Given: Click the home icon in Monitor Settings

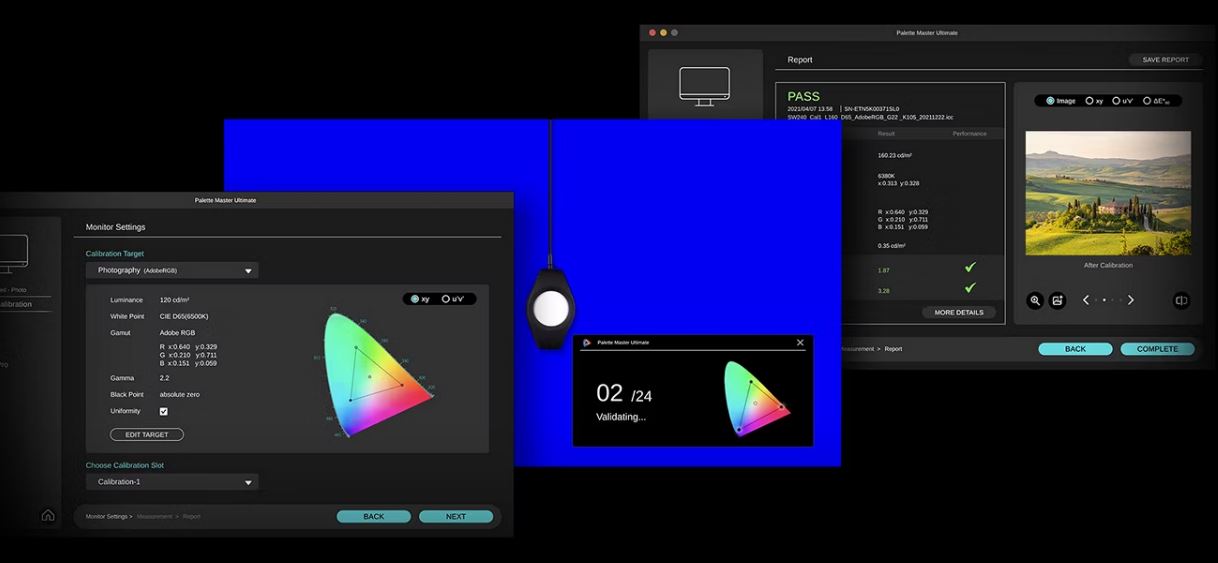Looking at the screenshot, I should [48, 515].
